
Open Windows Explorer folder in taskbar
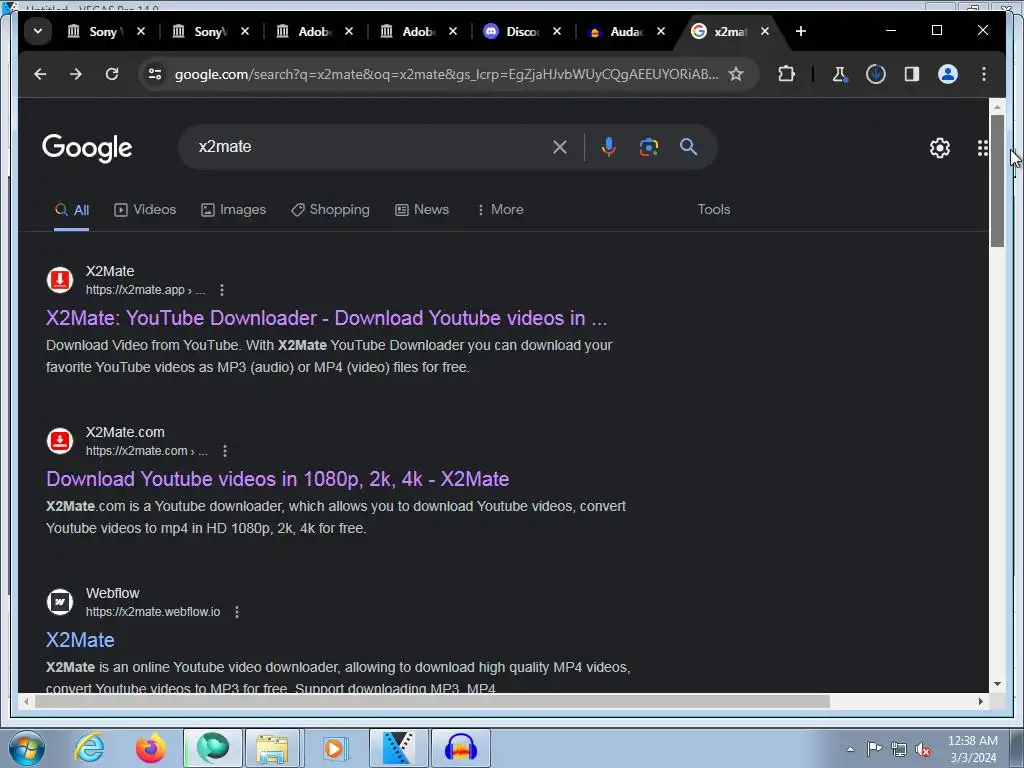tap(272, 748)
